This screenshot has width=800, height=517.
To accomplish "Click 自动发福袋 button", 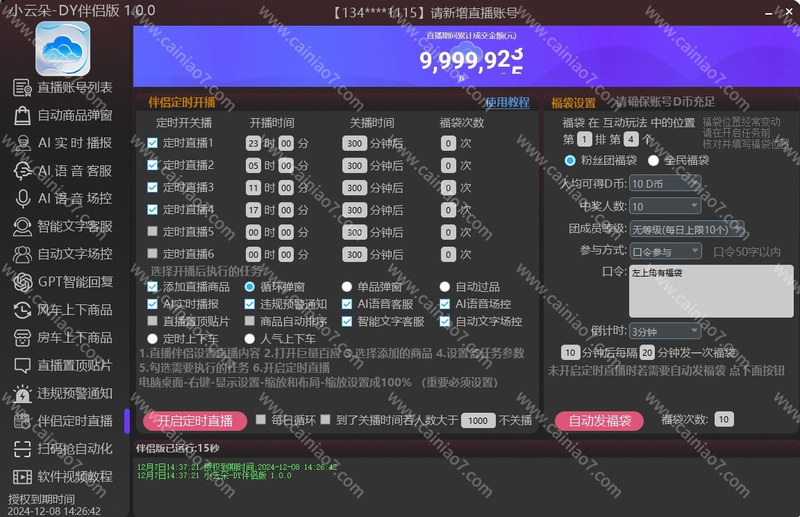I will click(599, 421).
